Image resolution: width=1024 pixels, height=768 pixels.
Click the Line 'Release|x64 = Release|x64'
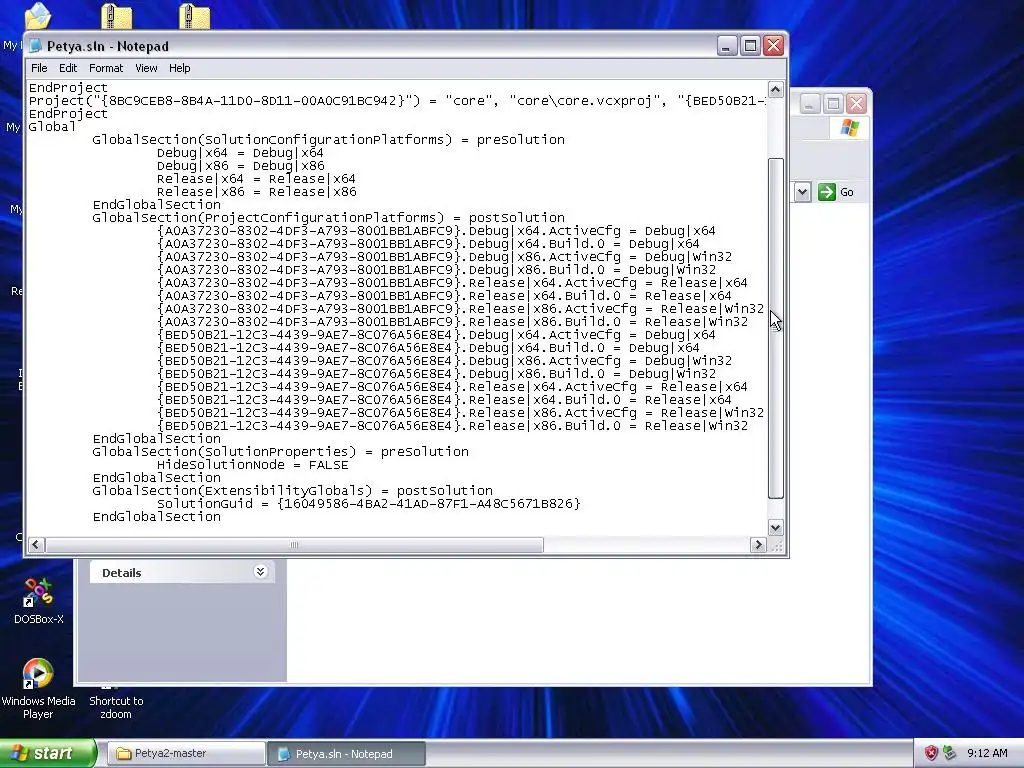[256, 179]
